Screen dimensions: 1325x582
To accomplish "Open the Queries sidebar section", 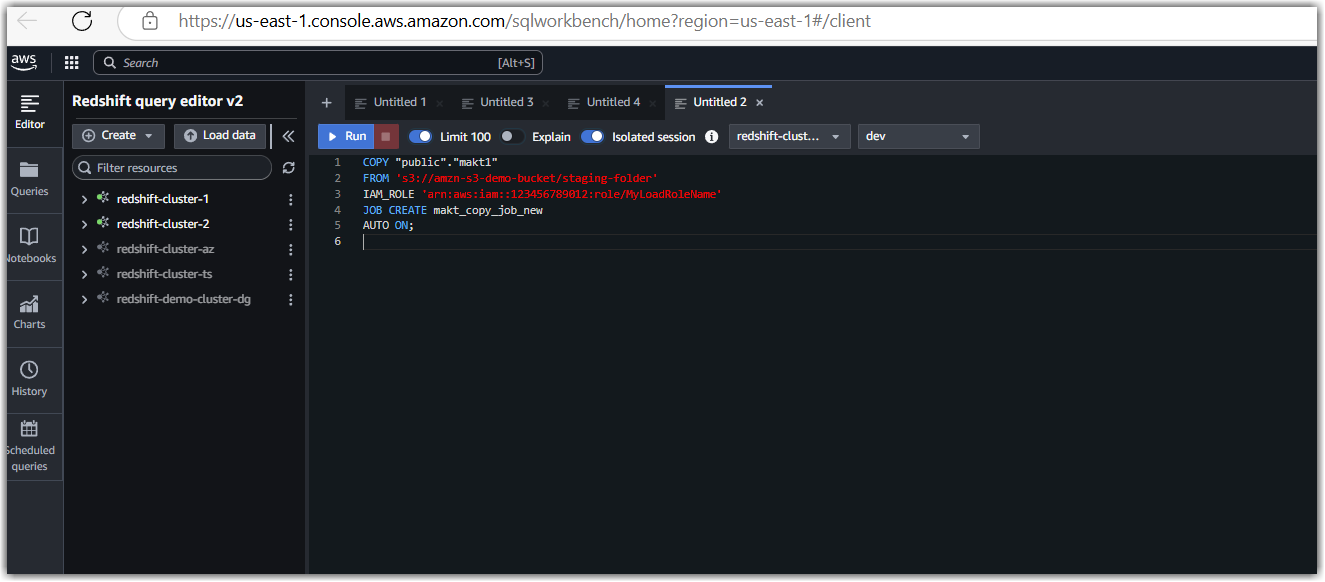I will pyautogui.click(x=30, y=178).
